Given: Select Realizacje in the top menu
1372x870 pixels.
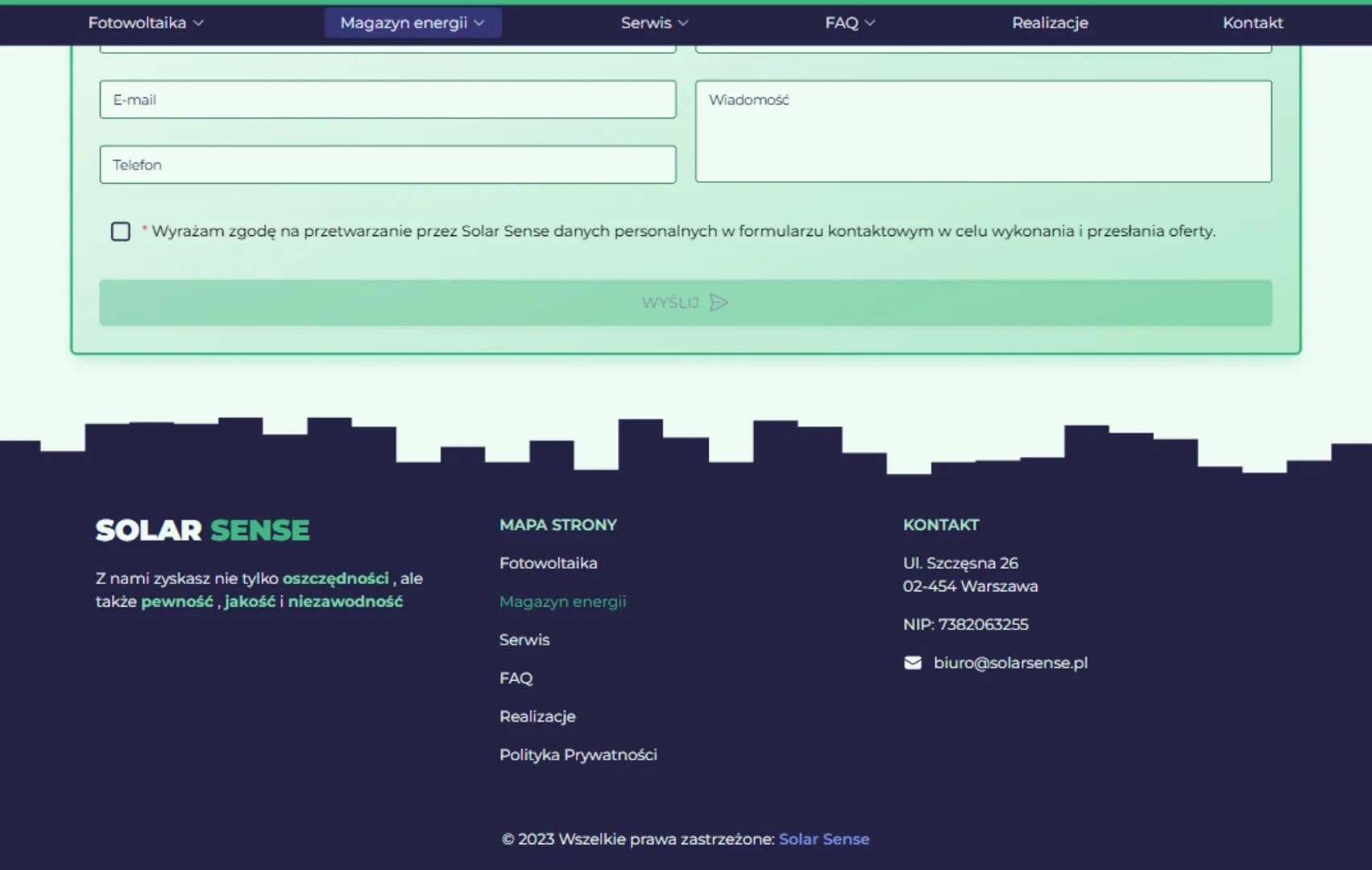Looking at the screenshot, I should tap(1049, 23).
